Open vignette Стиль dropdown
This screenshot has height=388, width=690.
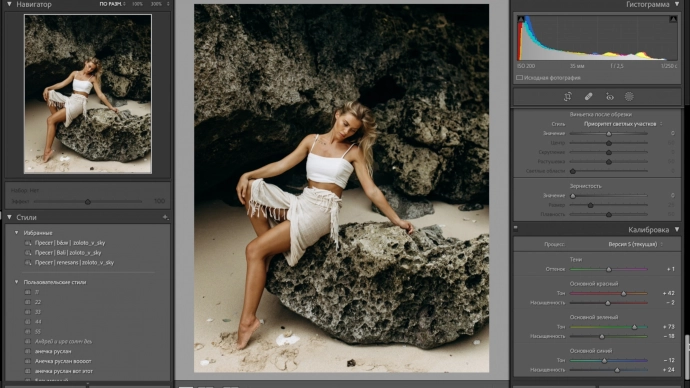point(623,124)
